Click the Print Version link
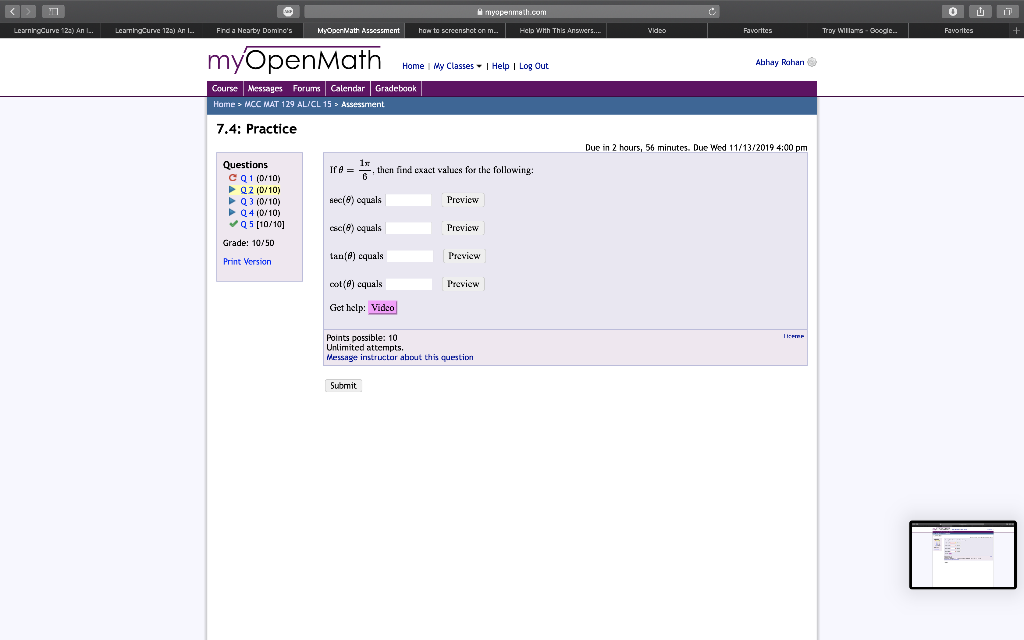This screenshot has height=640, width=1024. pos(247,261)
